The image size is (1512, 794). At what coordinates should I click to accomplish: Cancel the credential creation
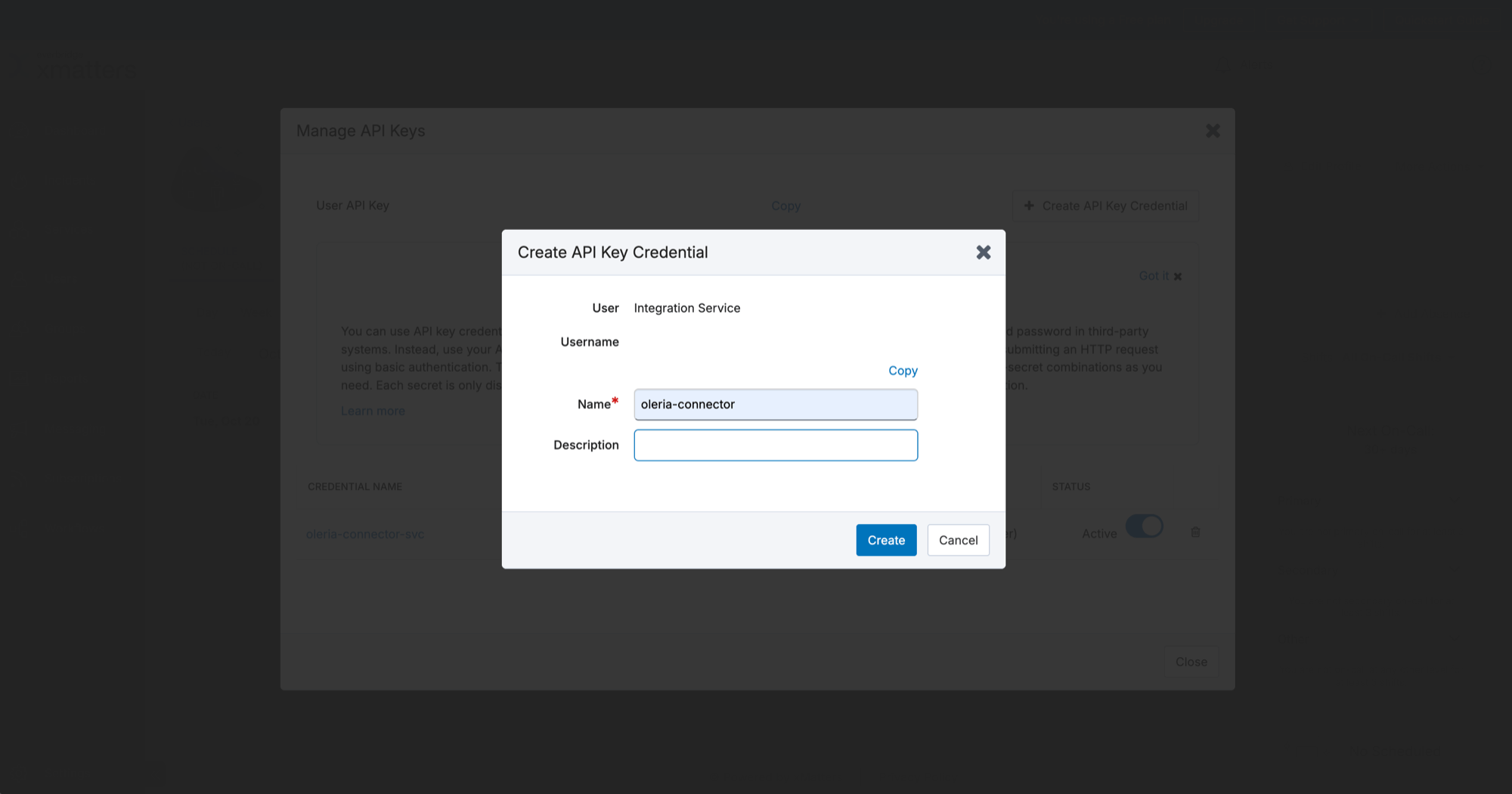click(958, 540)
